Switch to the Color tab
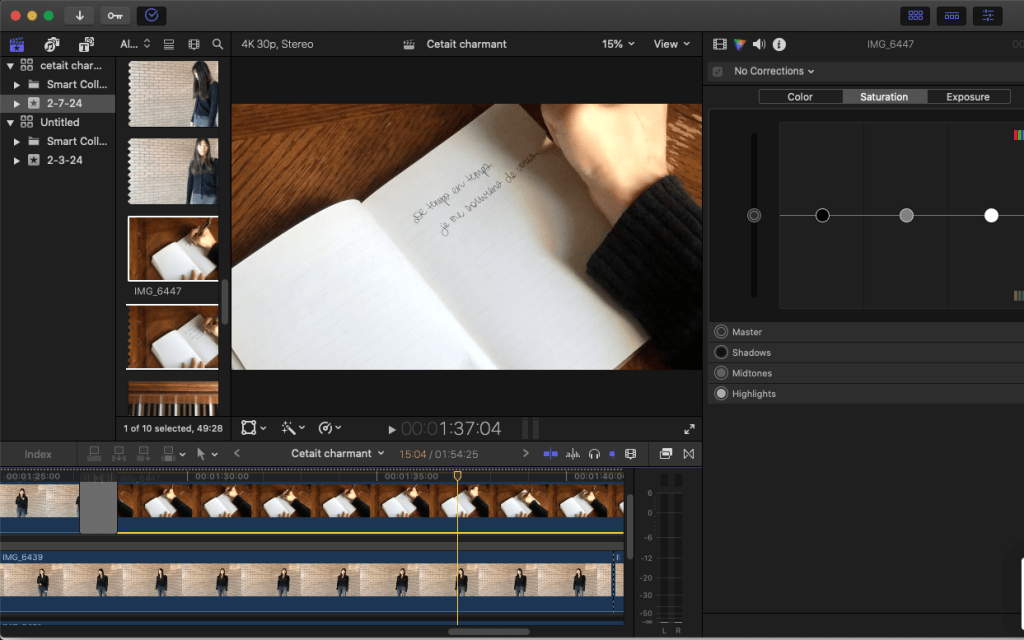This screenshot has width=1024, height=640. pos(800,97)
